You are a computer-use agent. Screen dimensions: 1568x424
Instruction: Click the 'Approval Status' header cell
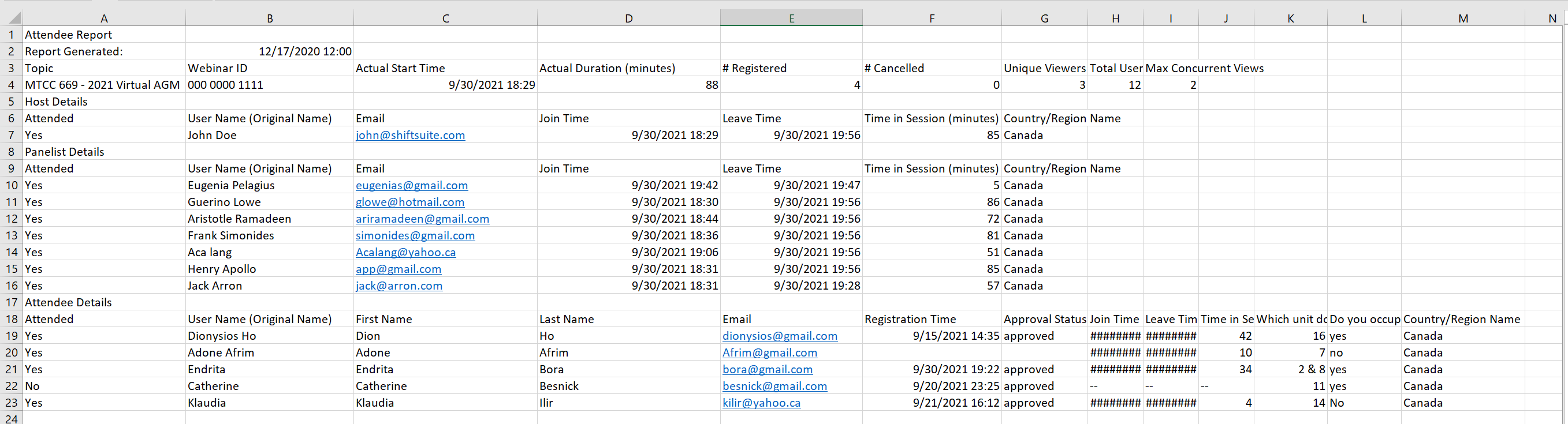click(x=1045, y=319)
